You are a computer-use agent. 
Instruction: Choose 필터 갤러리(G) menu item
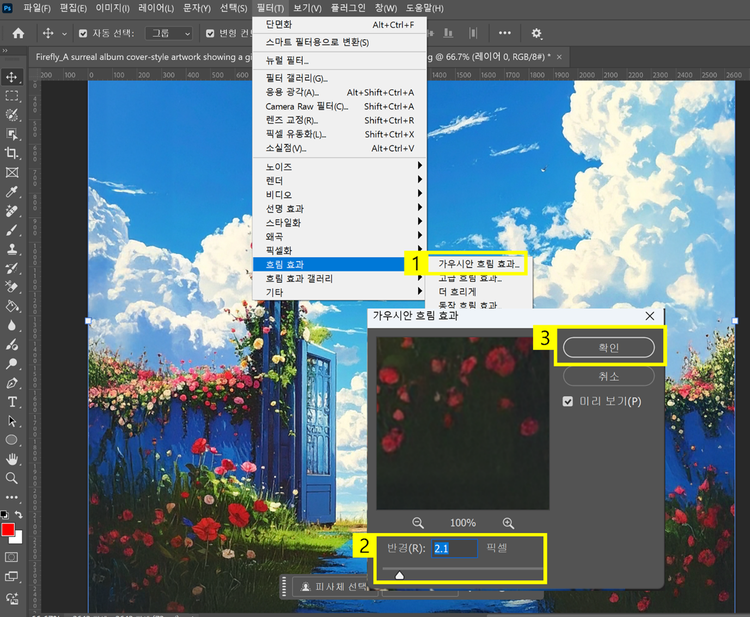[339, 78]
